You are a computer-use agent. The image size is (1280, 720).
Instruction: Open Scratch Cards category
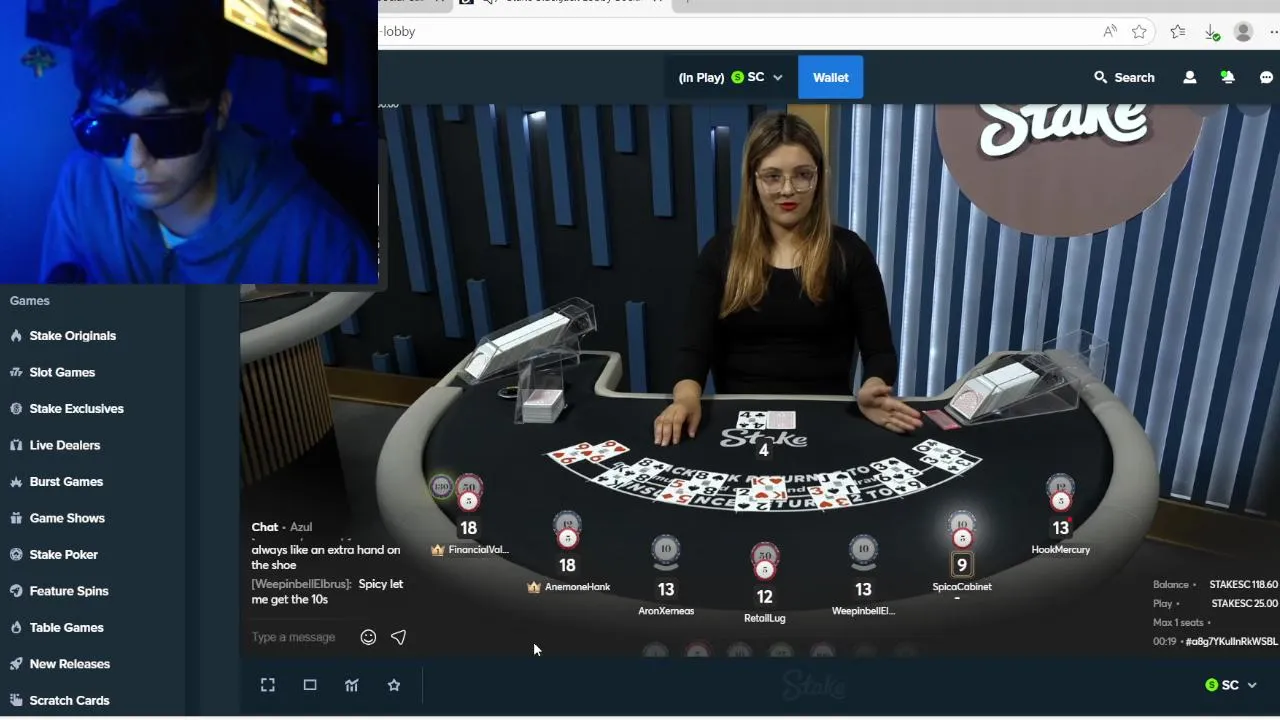coord(70,701)
